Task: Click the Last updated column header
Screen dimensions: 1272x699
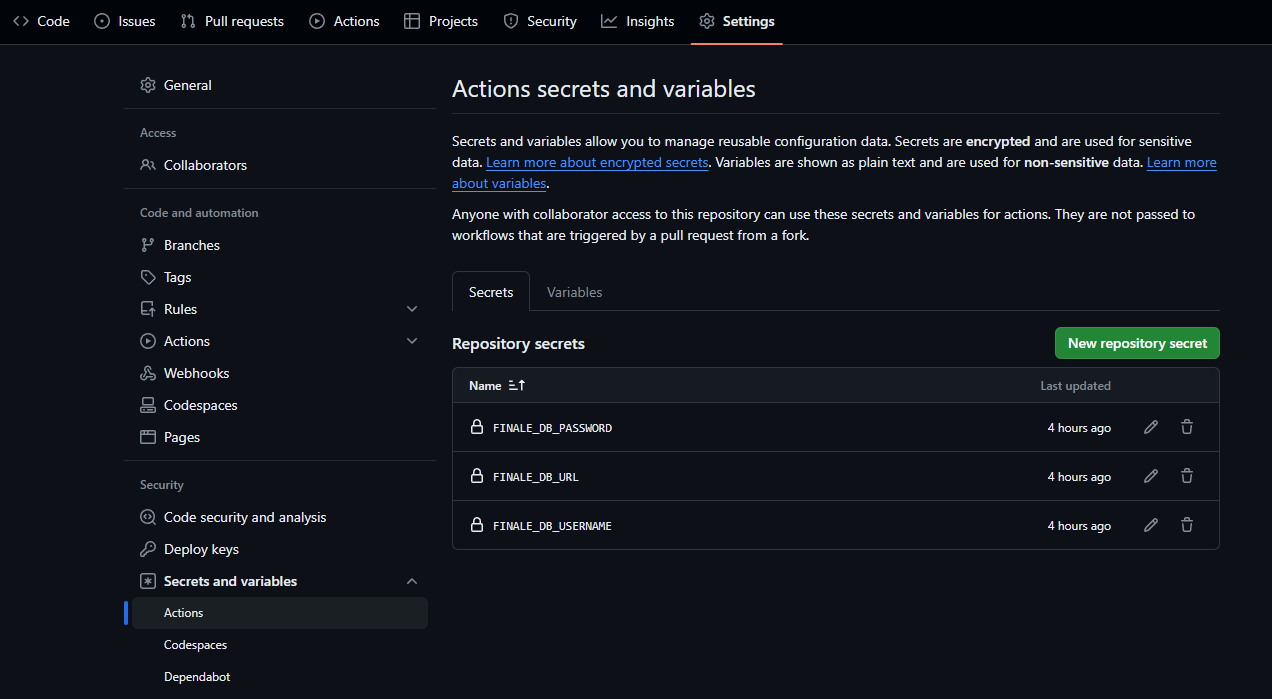Action: coord(1075,386)
